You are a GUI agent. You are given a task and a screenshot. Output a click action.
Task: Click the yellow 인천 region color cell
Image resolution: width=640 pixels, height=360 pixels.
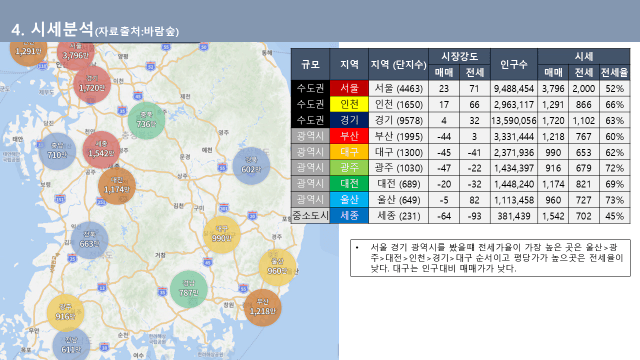pyautogui.click(x=349, y=104)
